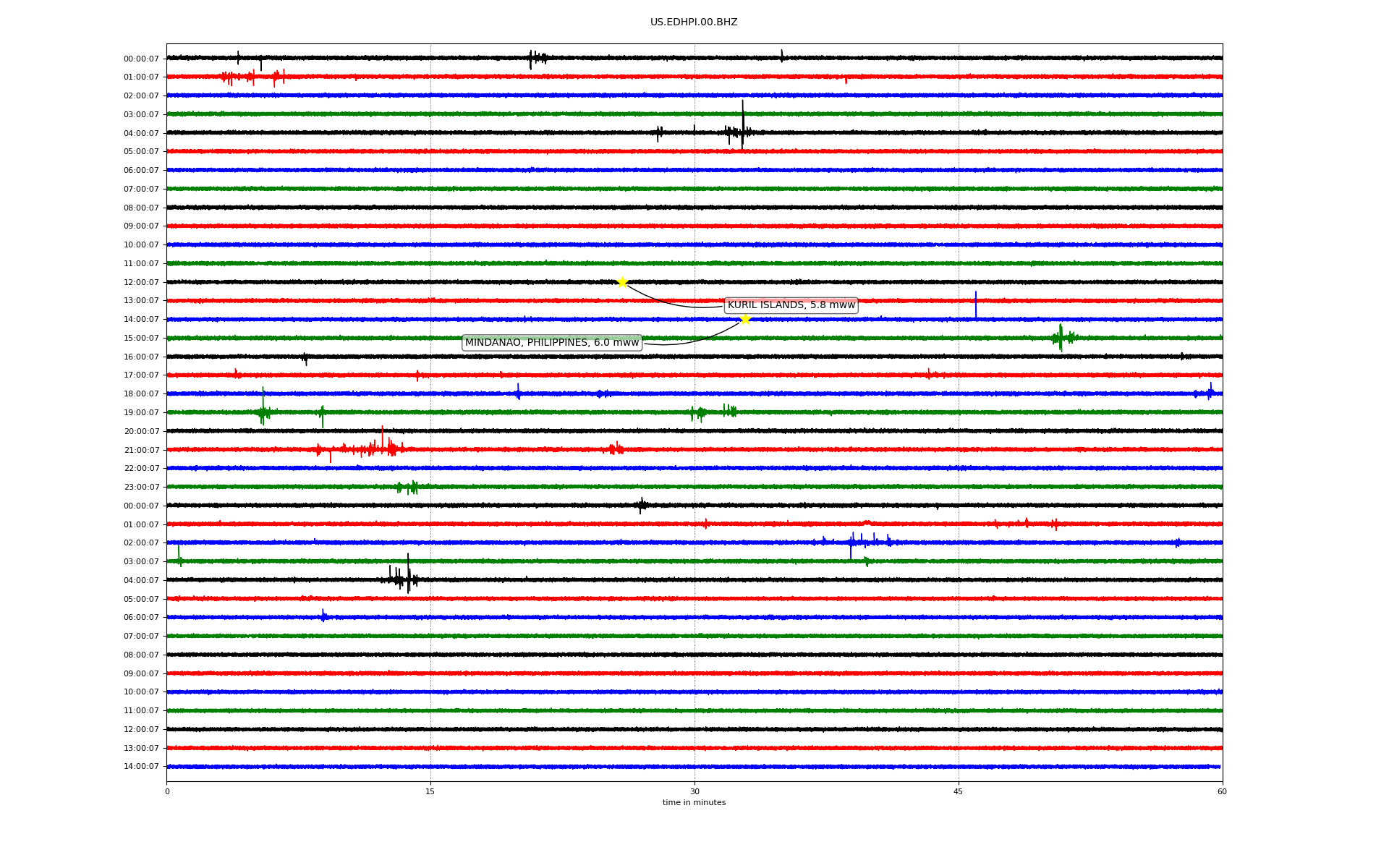This screenshot has width=1389, height=868.
Task: Click the first 12:00:07 time label
Action: pos(141,282)
